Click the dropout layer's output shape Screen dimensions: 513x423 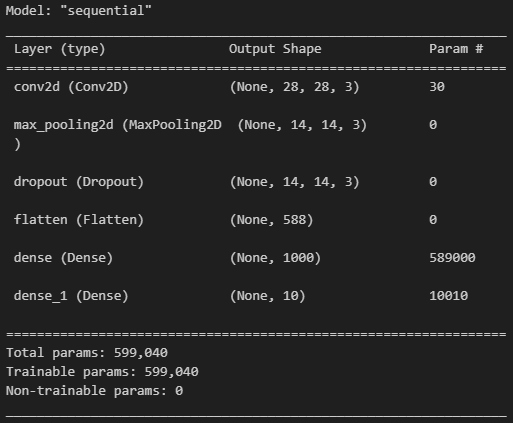point(294,182)
